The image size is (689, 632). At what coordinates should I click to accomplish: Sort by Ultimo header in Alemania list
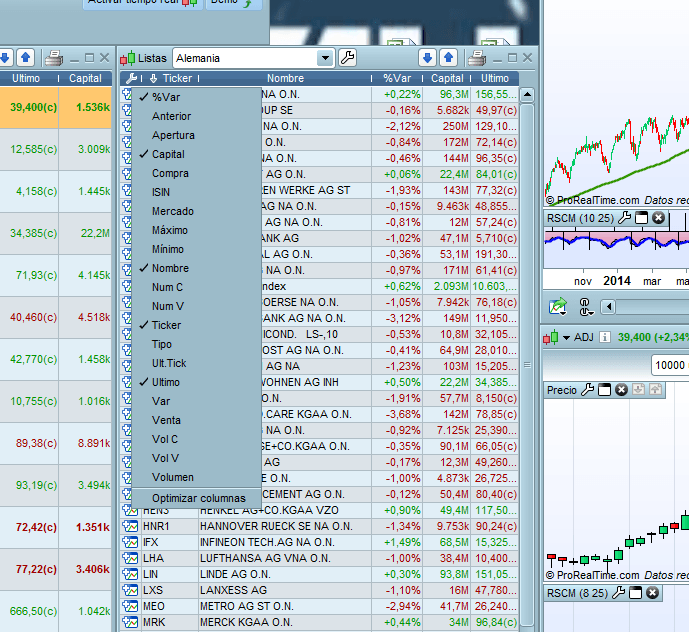point(494,78)
